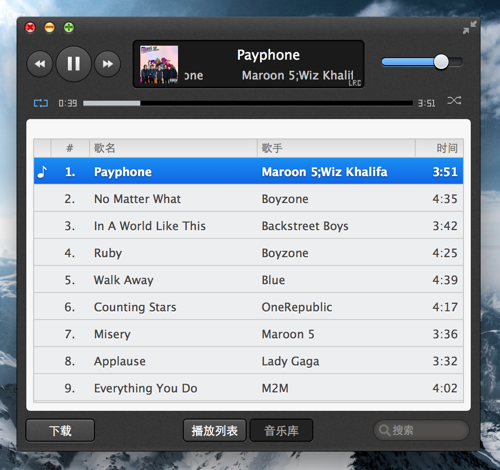Click the Payphone album cover thumbnail
This screenshot has height=470, width=500.
tap(159, 64)
